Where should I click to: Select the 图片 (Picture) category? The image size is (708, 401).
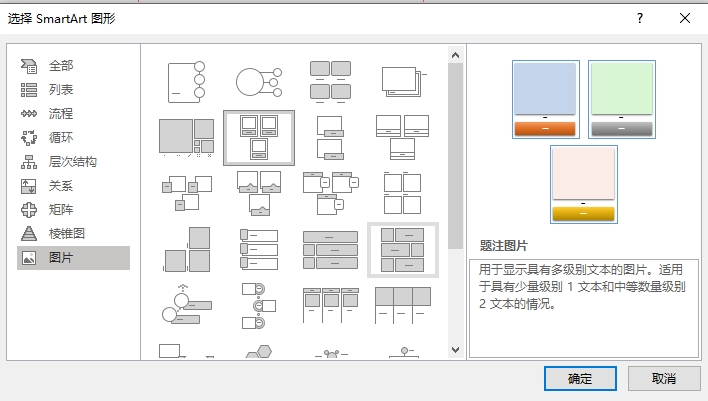click(x=73, y=258)
